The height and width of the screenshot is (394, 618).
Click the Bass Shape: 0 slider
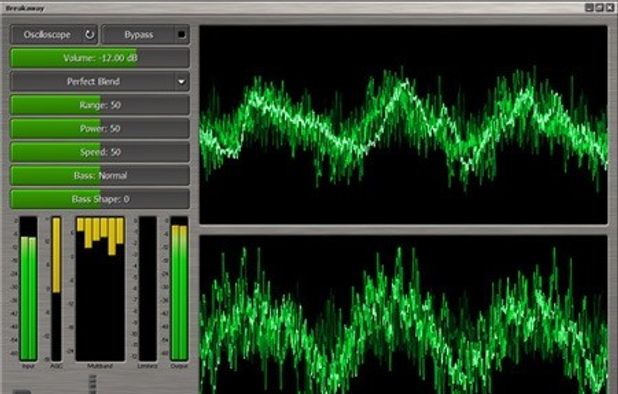pos(100,199)
